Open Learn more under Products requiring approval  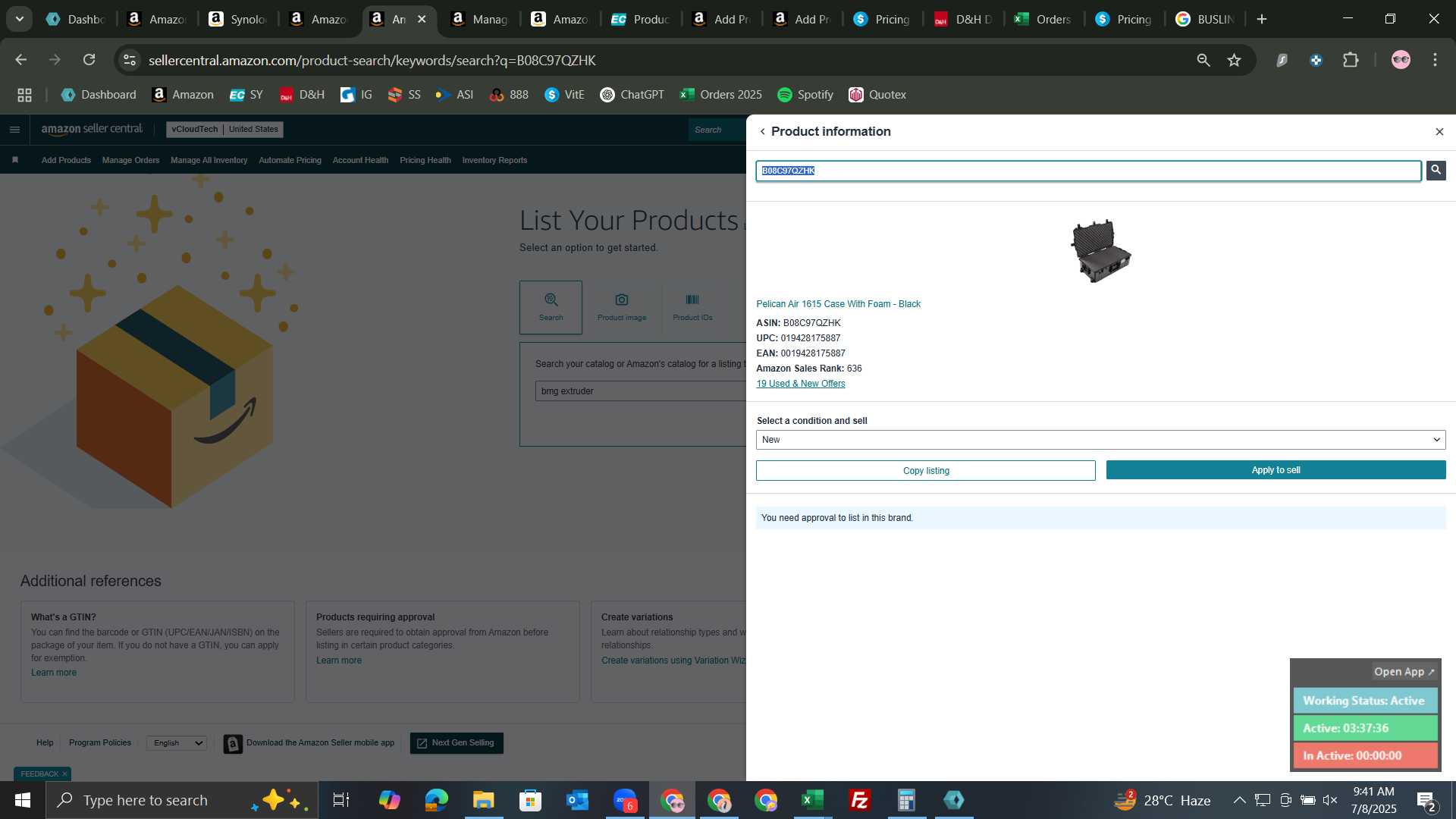pos(339,661)
